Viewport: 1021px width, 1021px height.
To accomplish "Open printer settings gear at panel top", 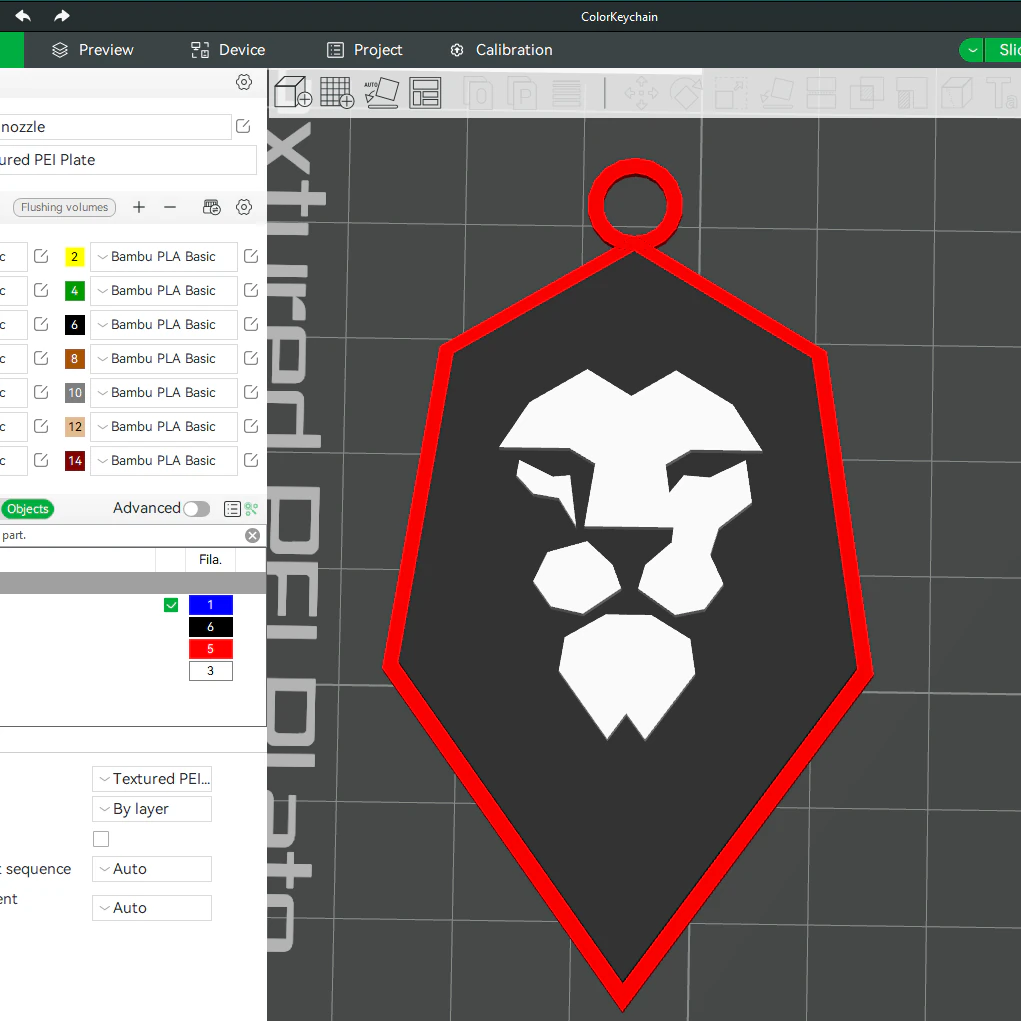I will [x=244, y=82].
